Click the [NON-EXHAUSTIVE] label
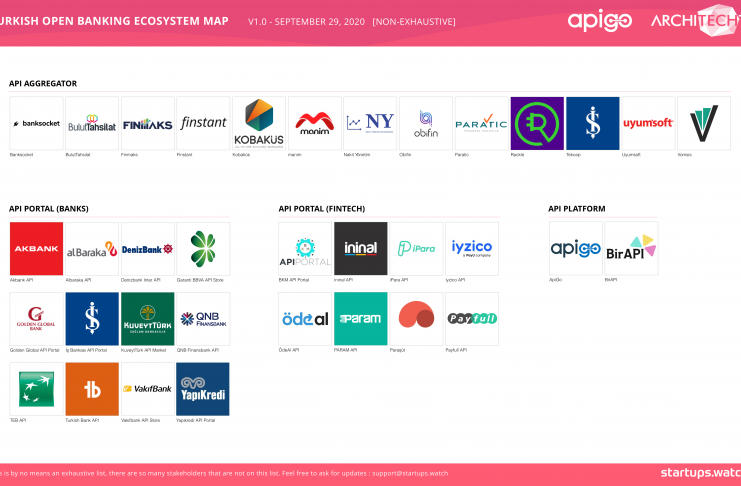 (x=414, y=22)
